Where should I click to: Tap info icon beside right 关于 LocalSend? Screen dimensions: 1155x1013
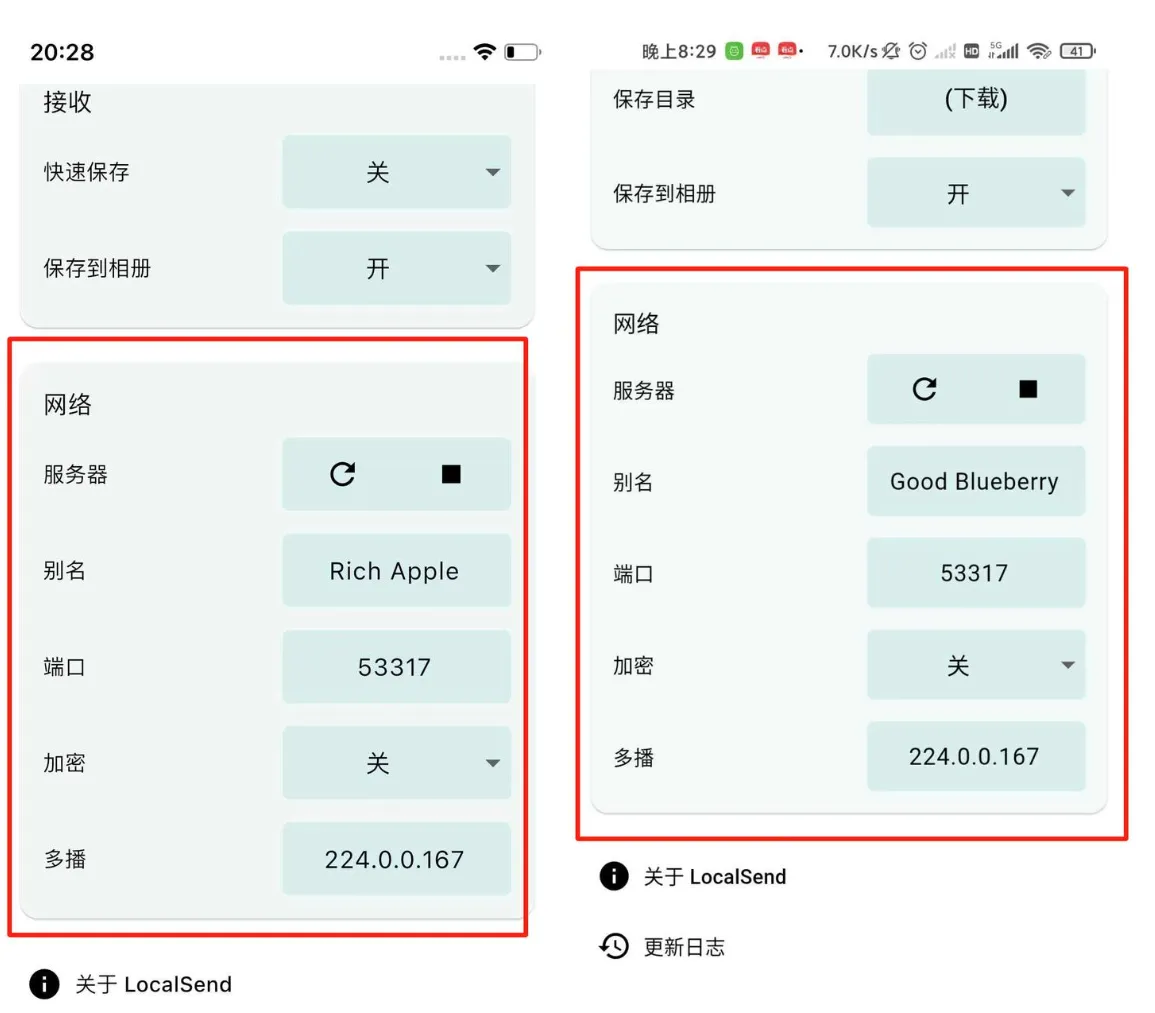click(614, 876)
